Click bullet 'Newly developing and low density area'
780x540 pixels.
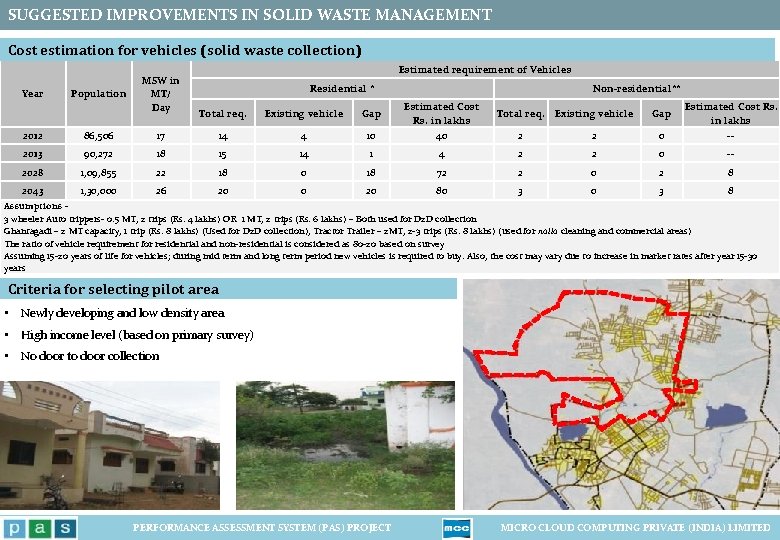122,313
